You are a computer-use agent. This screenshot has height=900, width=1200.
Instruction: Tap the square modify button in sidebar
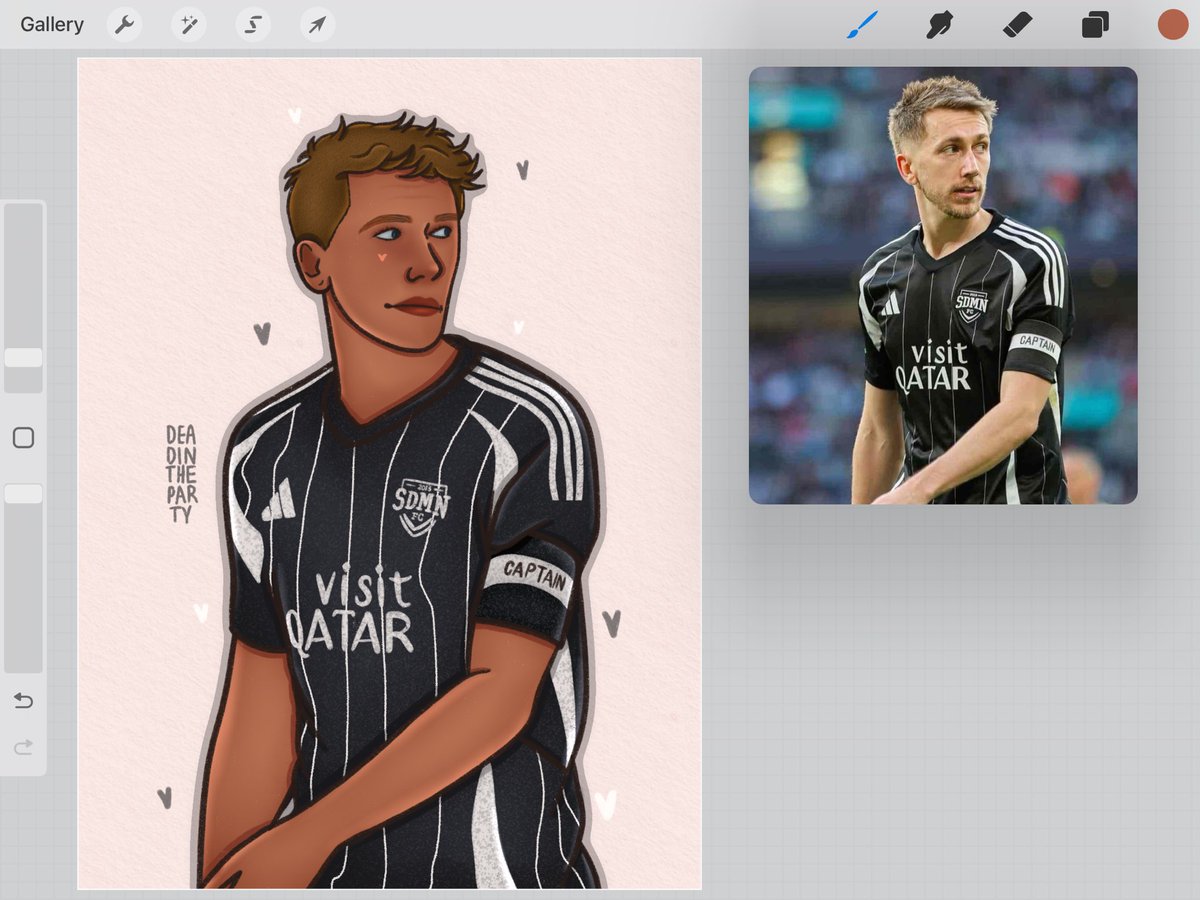23,438
